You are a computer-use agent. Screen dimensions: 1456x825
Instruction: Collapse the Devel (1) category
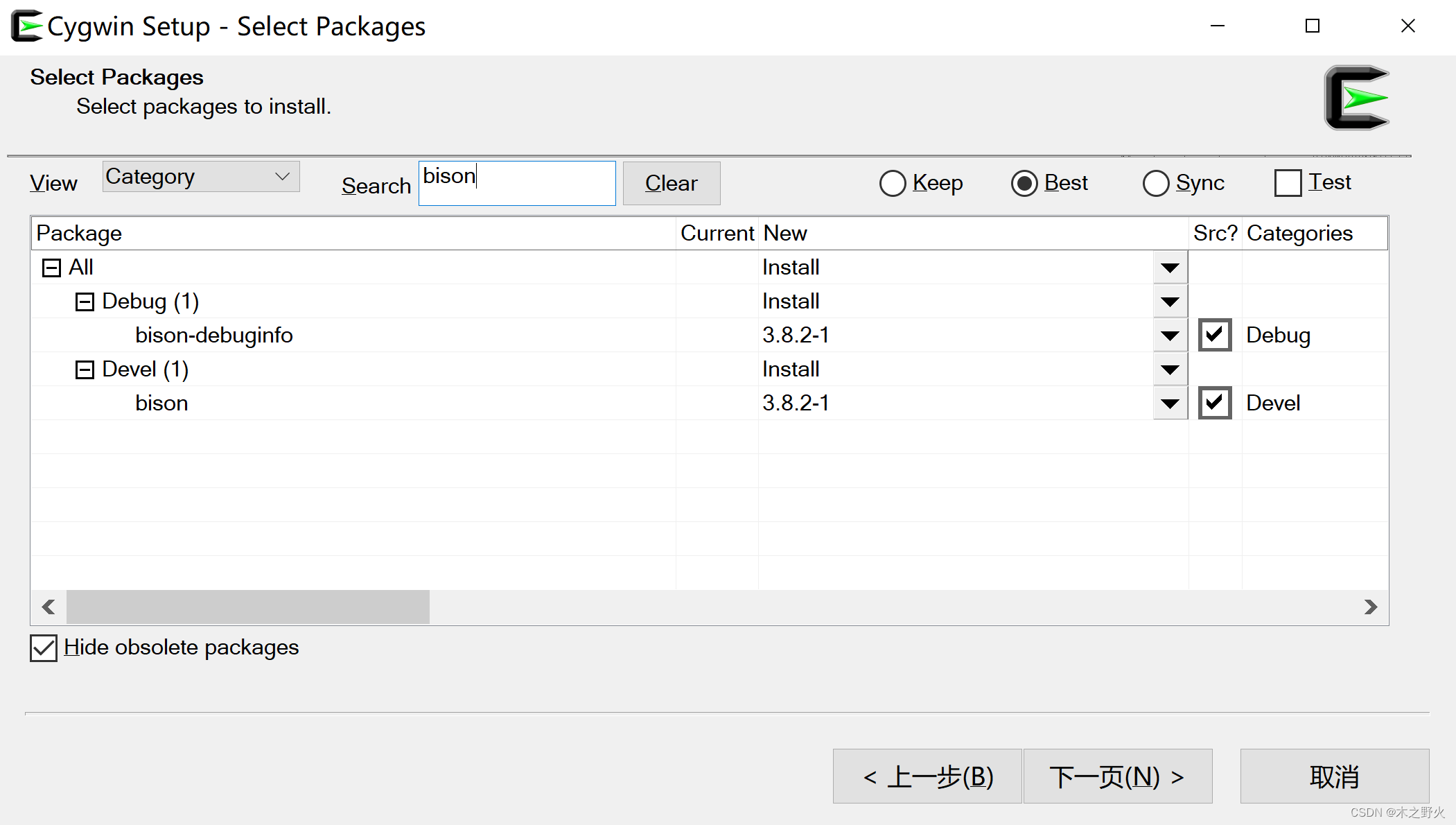tap(85, 370)
